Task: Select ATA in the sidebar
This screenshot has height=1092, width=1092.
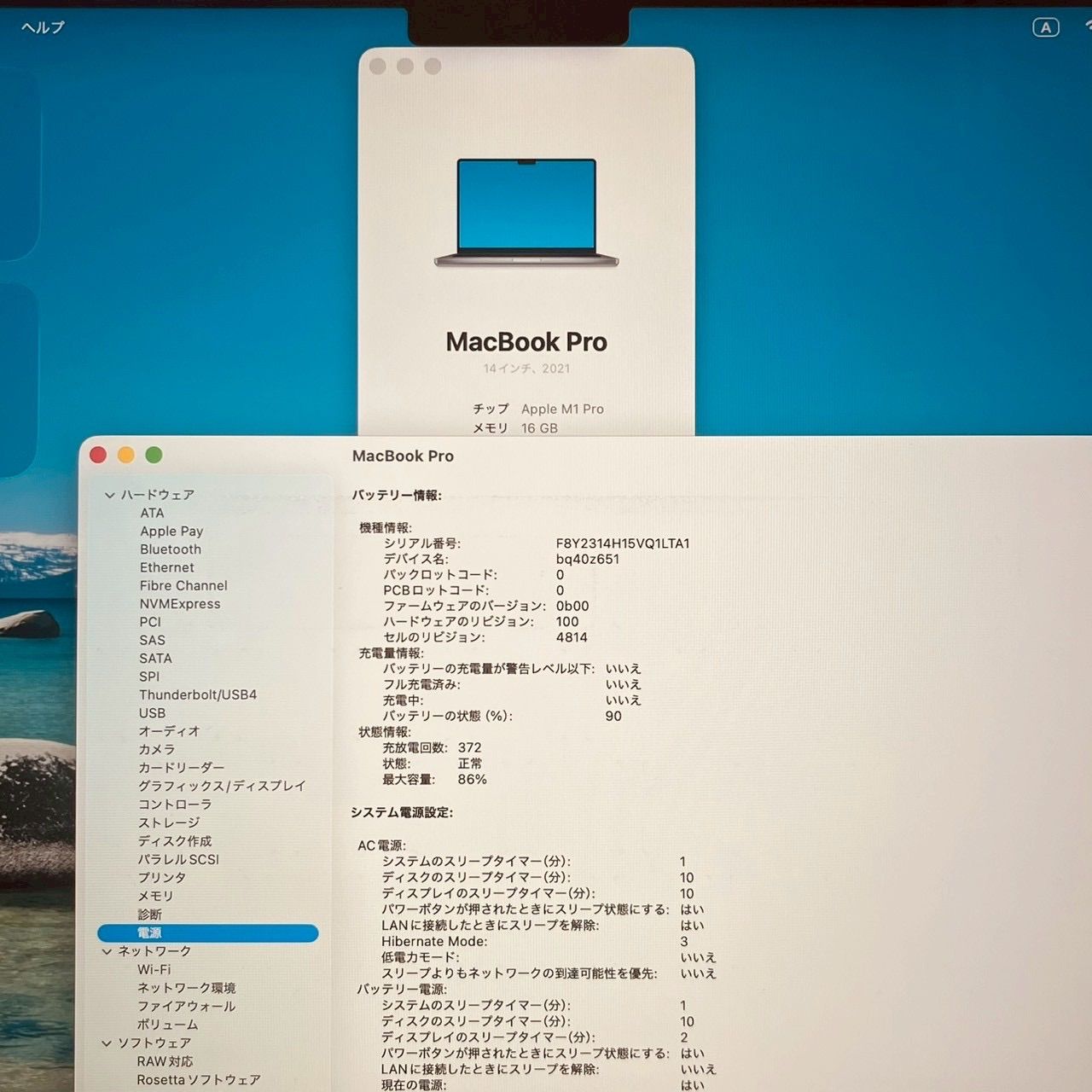Action: (x=152, y=513)
